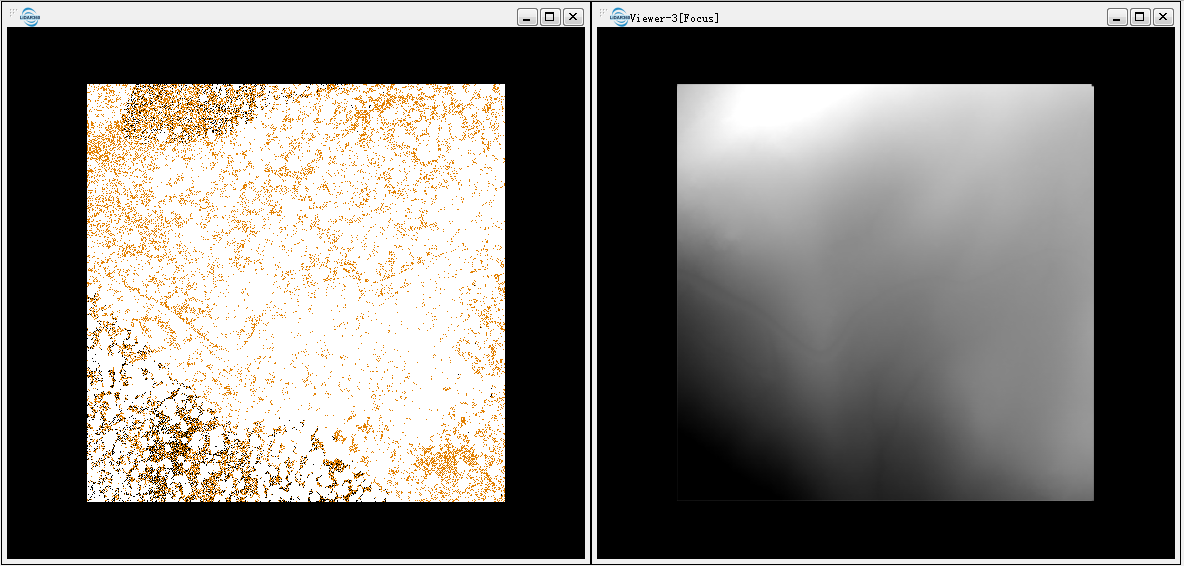Maximize the Viewer-3 window
This screenshot has width=1184, height=566.
pos(1140,17)
